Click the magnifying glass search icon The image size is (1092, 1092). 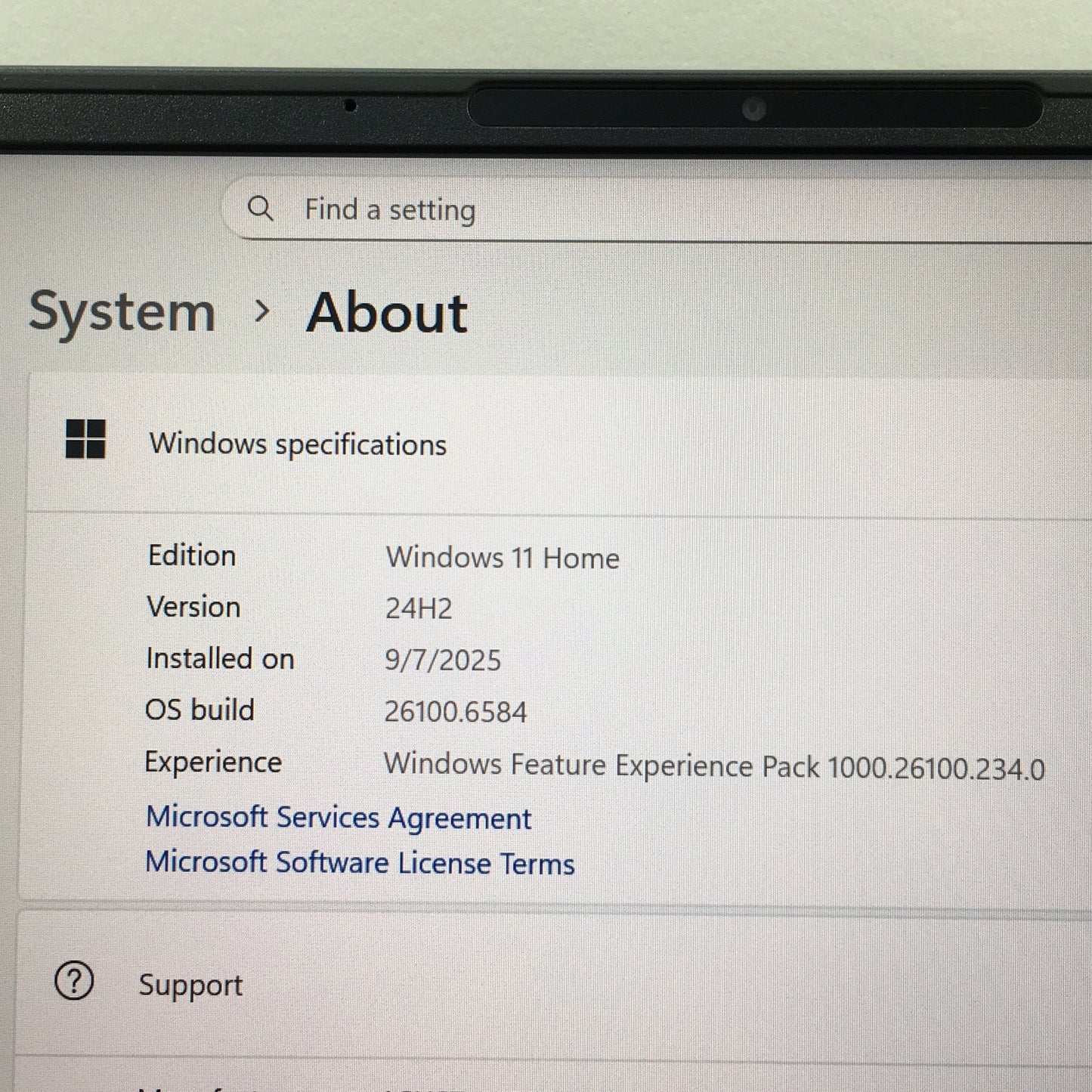pyautogui.click(x=260, y=208)
